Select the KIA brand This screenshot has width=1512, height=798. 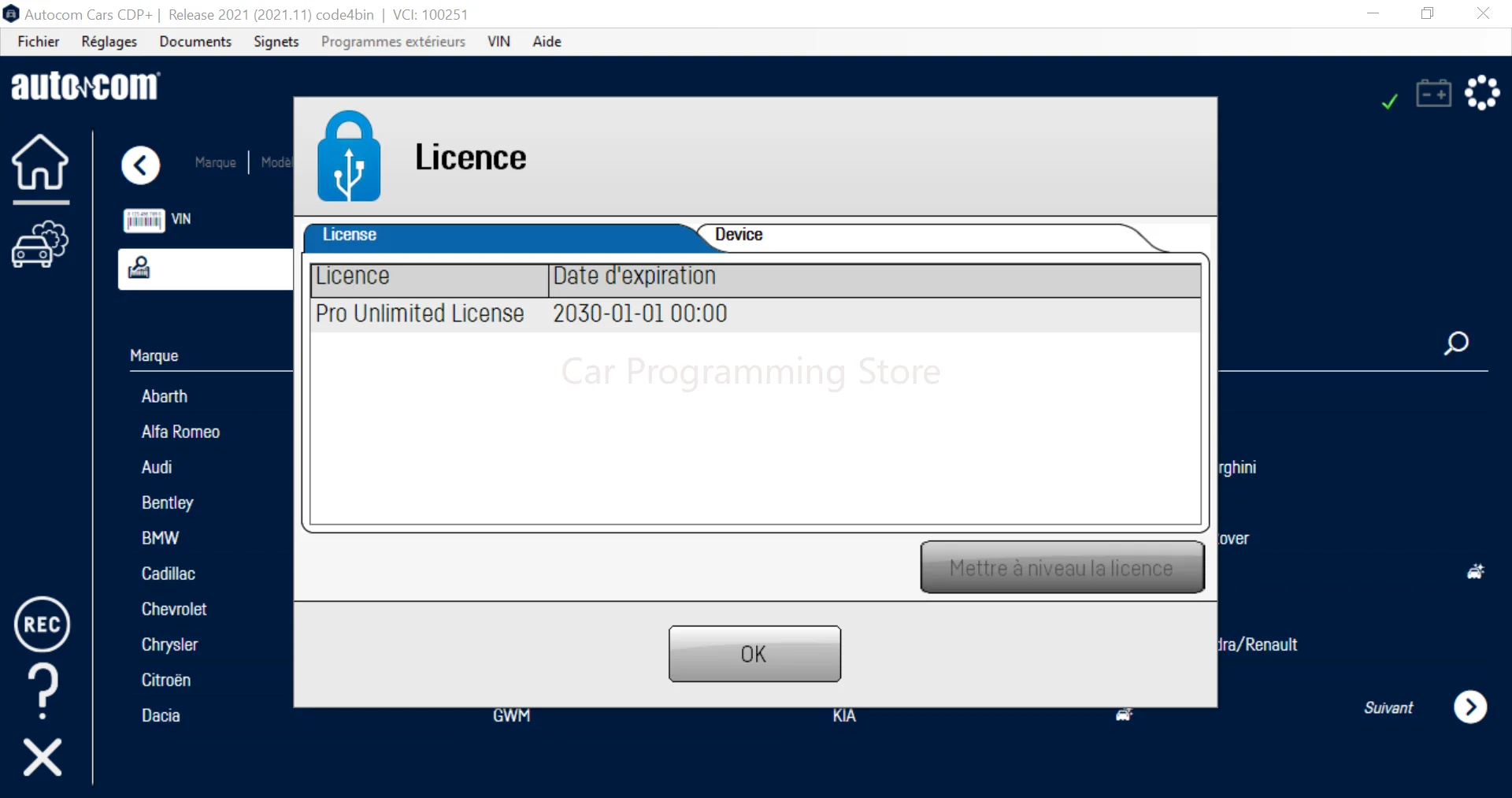844,715
